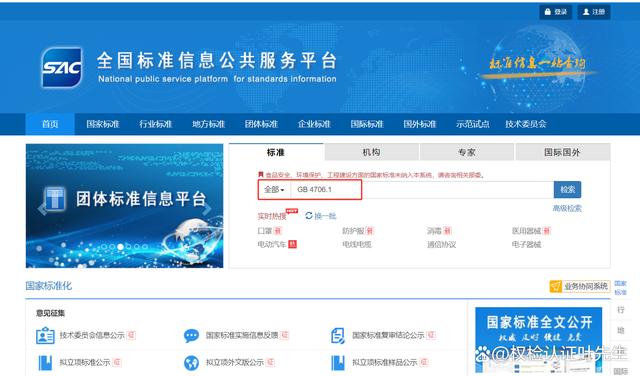Open the 企业标准 navigation item

coord(314,124)
